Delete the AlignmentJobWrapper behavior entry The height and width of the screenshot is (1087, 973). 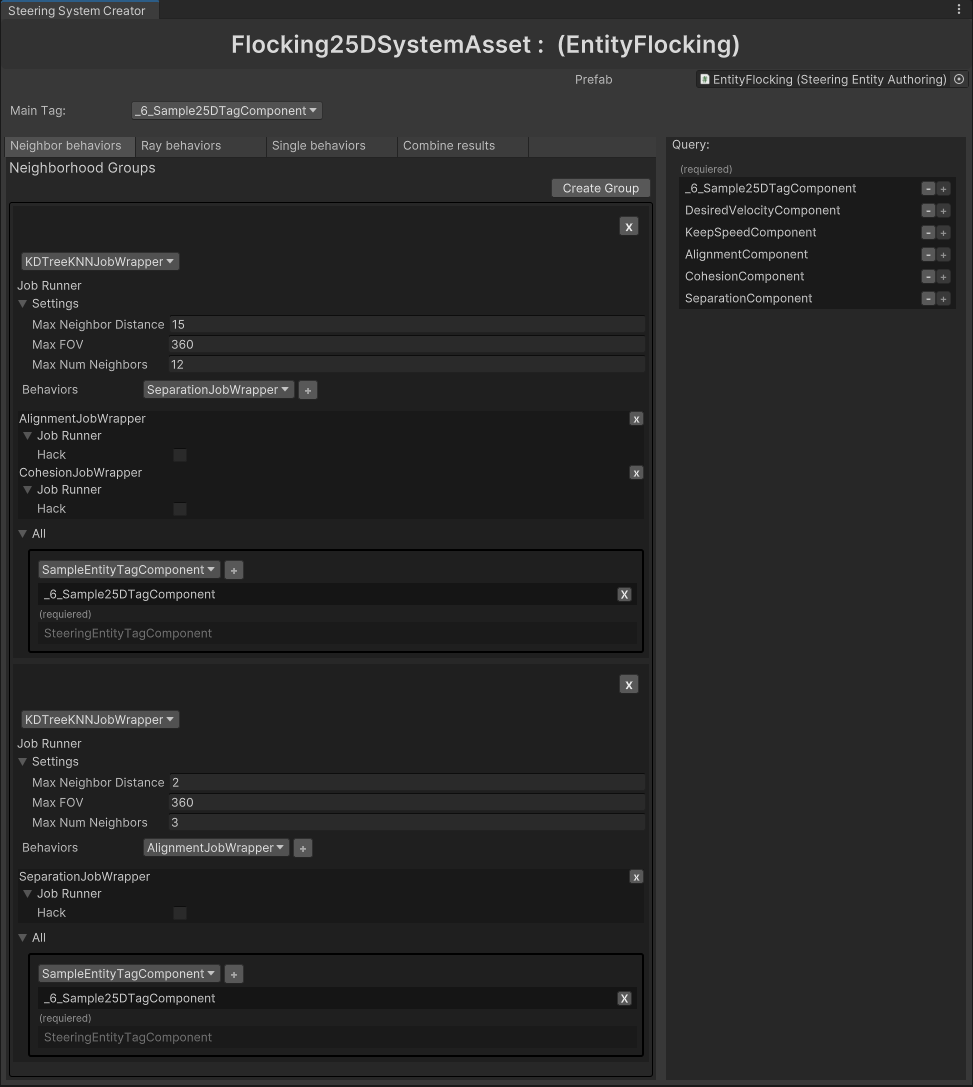pos(636,419)
